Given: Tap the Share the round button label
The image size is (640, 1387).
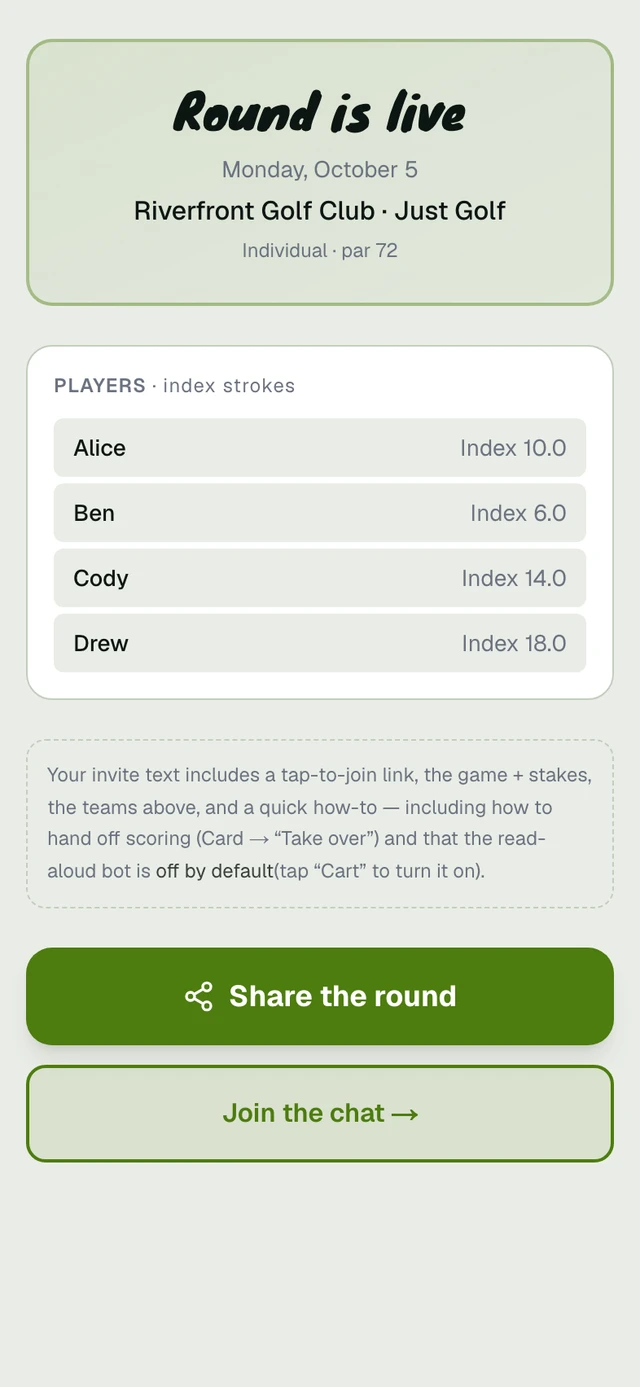Looking at the screenshot, I should click(343, 996).
